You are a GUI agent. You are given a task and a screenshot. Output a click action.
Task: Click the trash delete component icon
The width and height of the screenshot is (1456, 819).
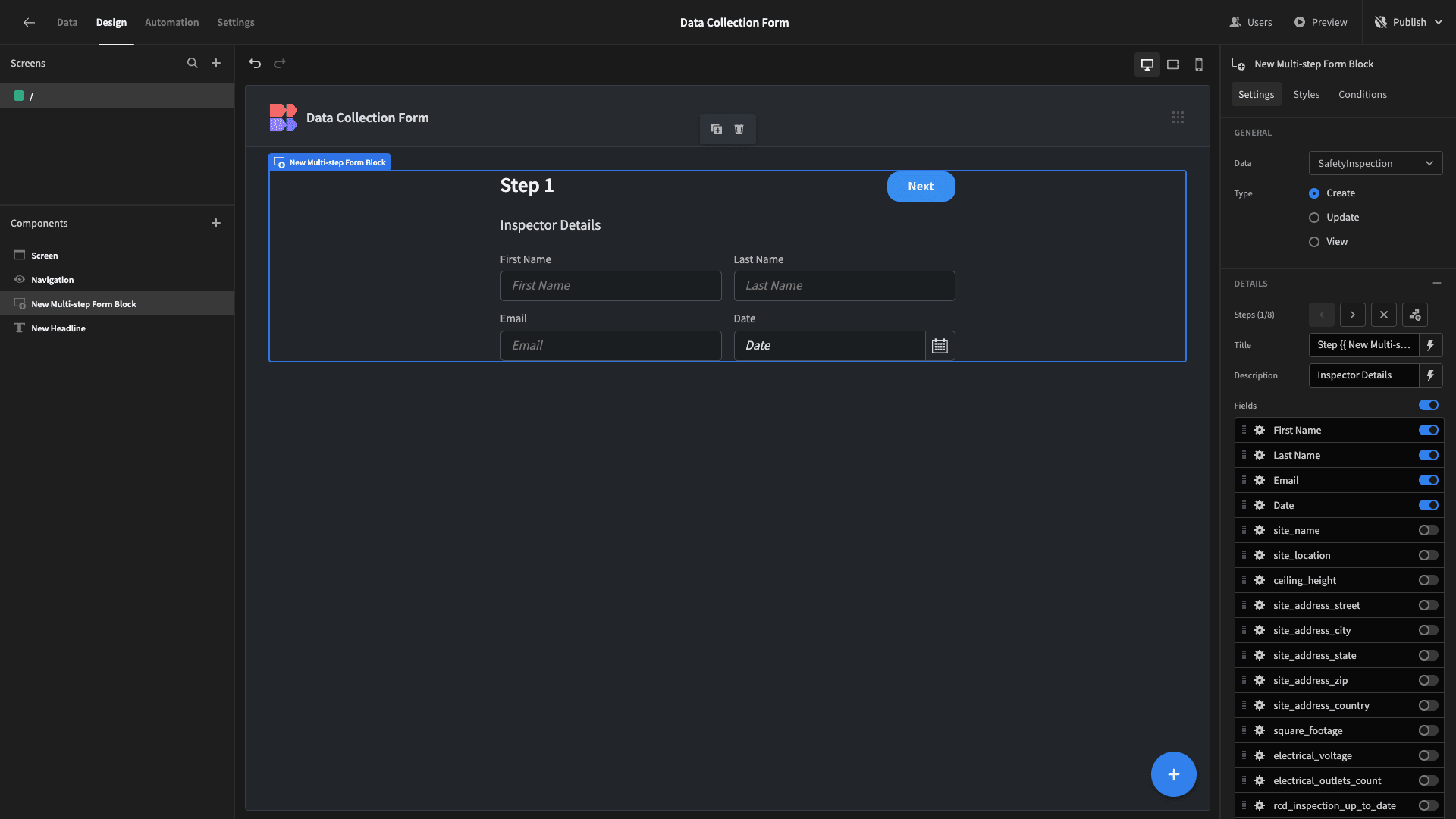[739, 129]
